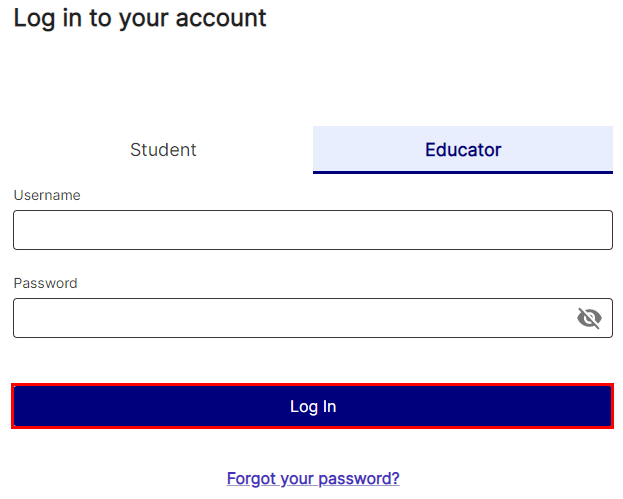Click the Log in to your account heading
The height and width of the screenshot is (499, 623).
pos(140,19)
